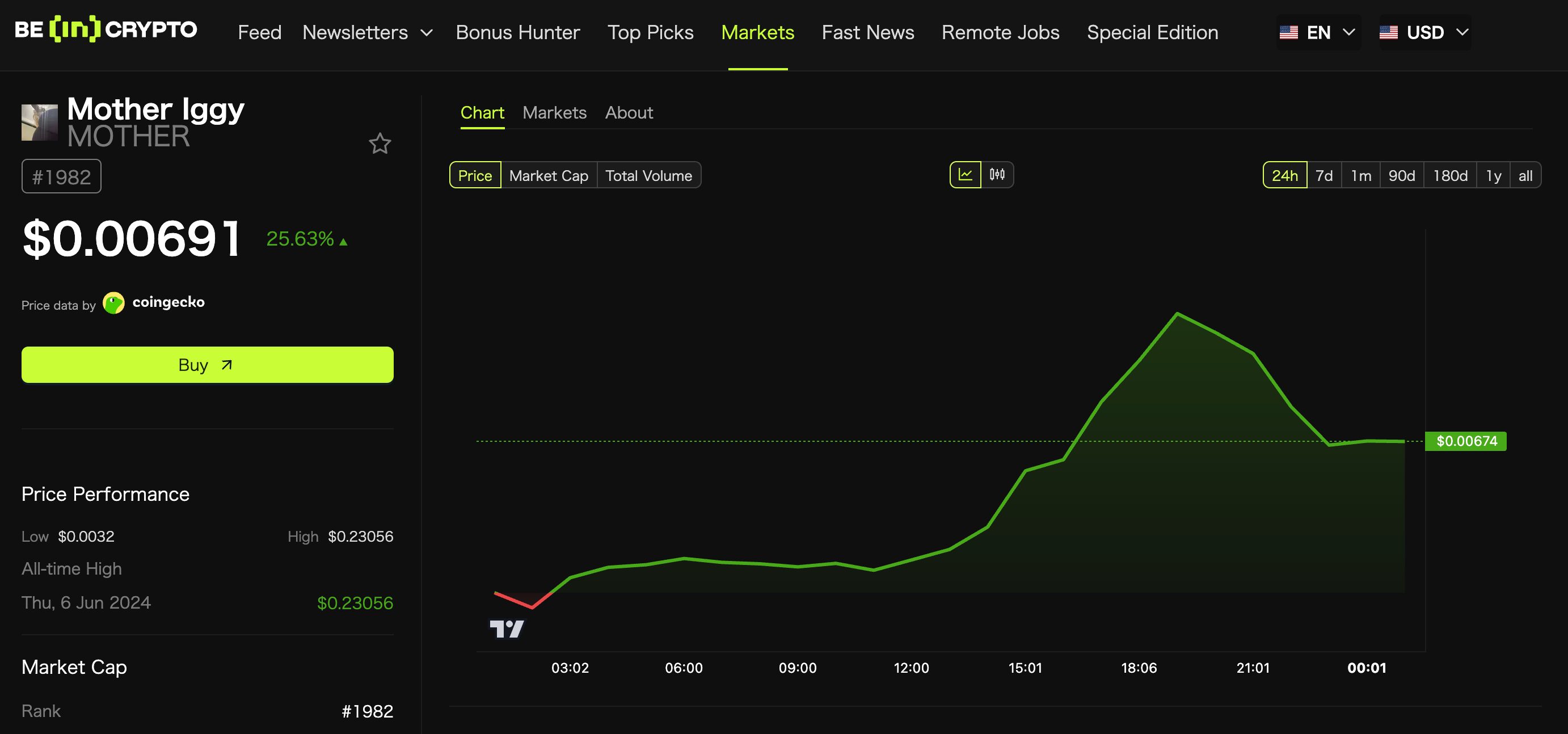
Task: Open the Remote Jobs page
Action: (1000, 32)
